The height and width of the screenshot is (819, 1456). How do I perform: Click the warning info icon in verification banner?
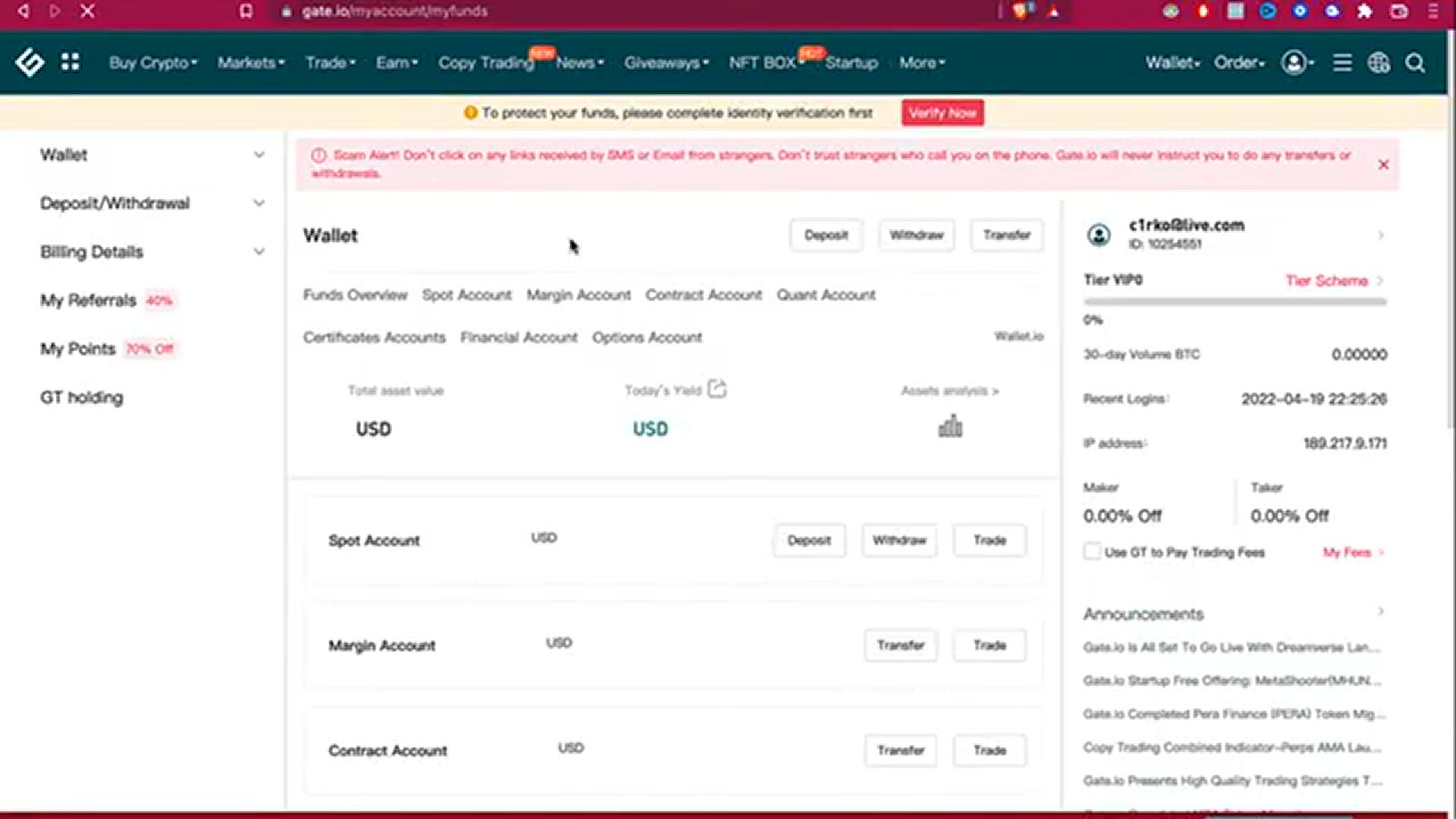(x=470, y=113)
